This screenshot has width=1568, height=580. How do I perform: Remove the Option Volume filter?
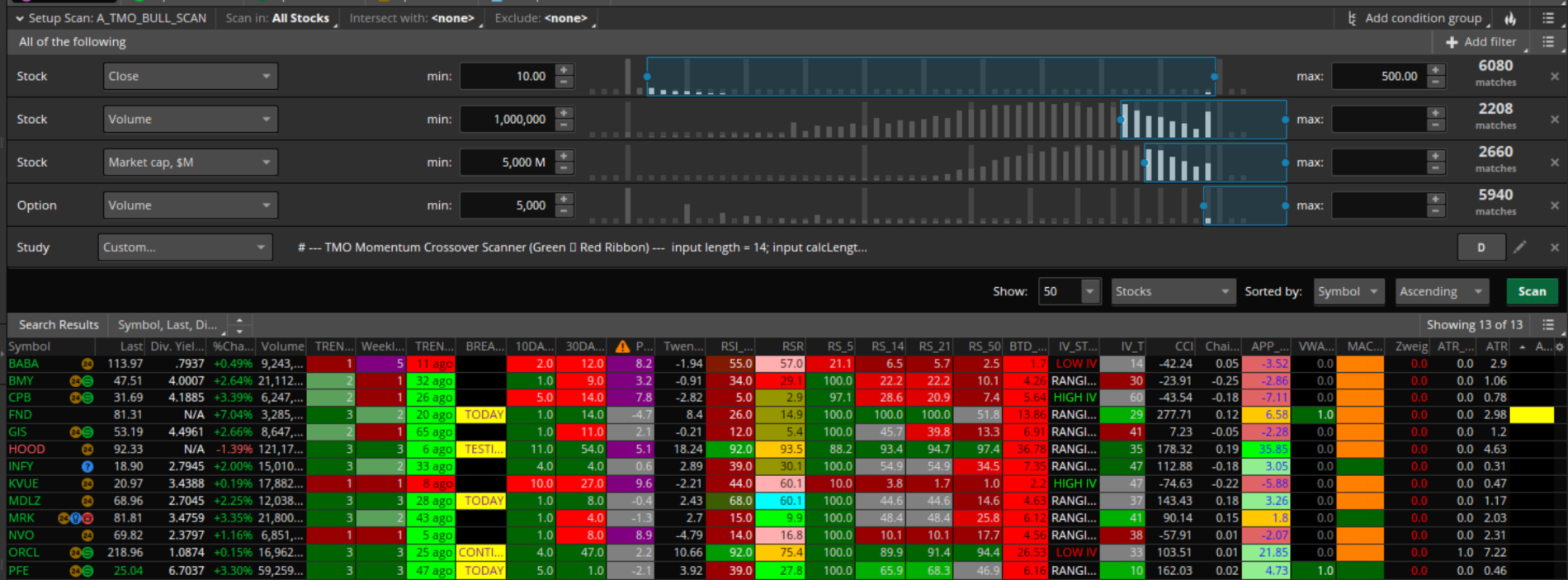[1555, 205]
